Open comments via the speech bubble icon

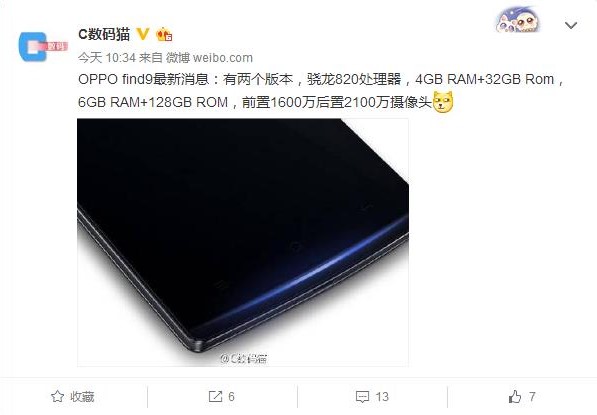(x=362, y=397)
